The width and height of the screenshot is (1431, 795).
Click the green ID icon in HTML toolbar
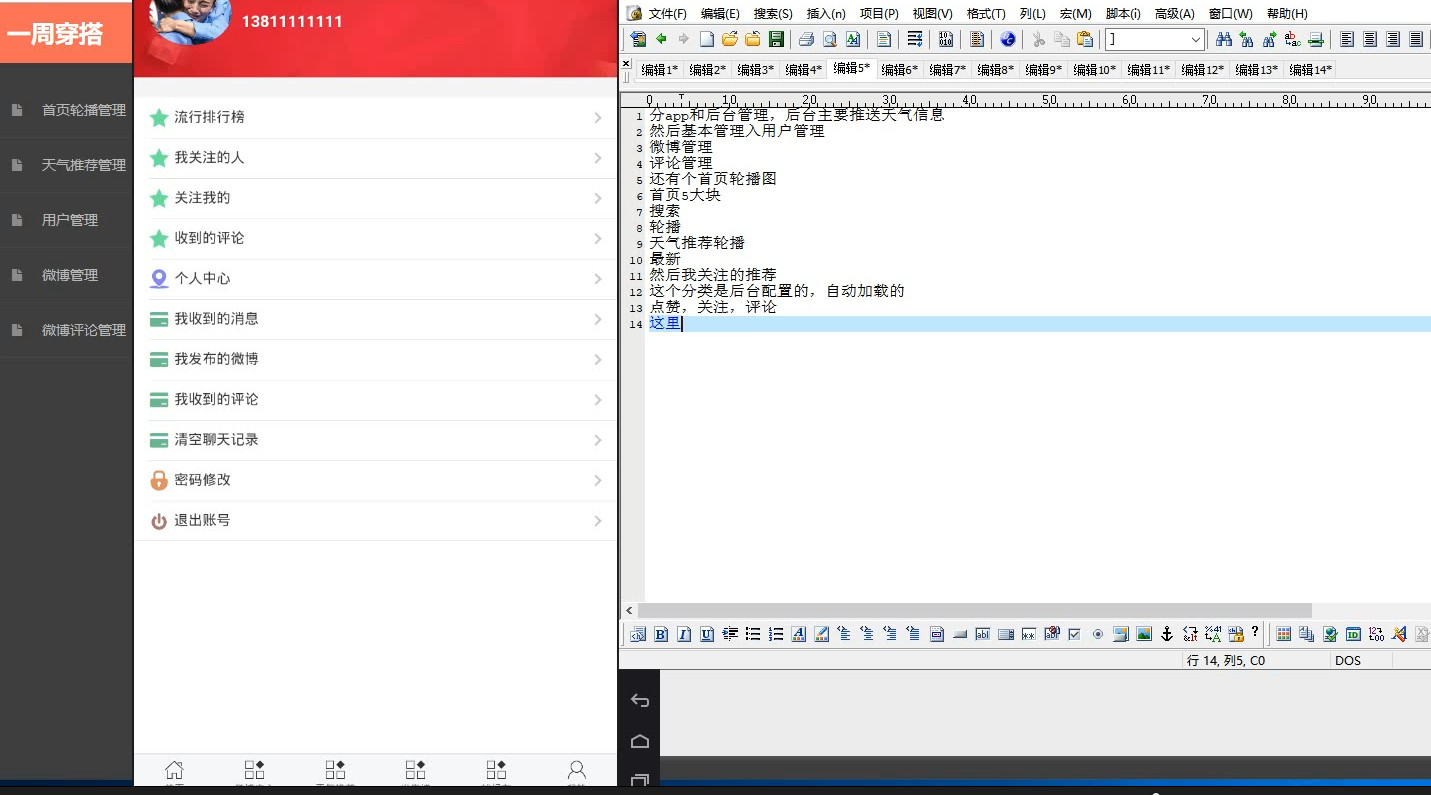[1353, 634]
